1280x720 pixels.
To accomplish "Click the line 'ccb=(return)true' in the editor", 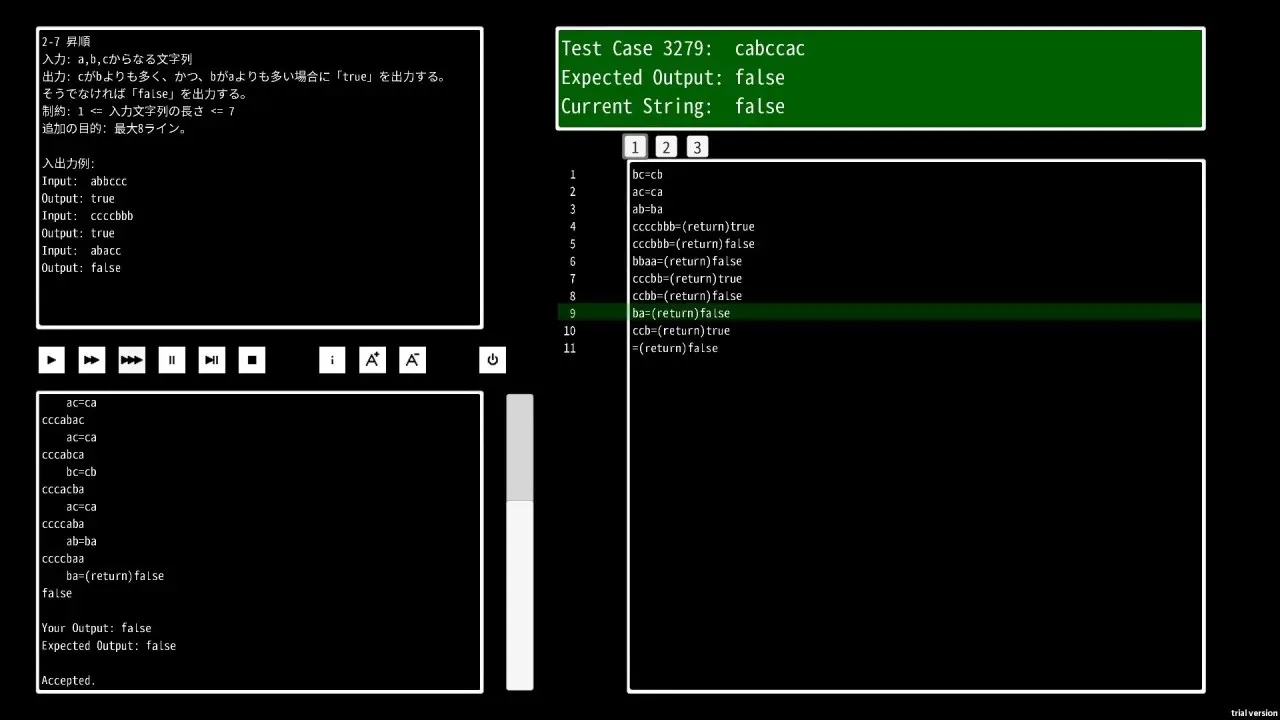I will [x=681, y=331].
